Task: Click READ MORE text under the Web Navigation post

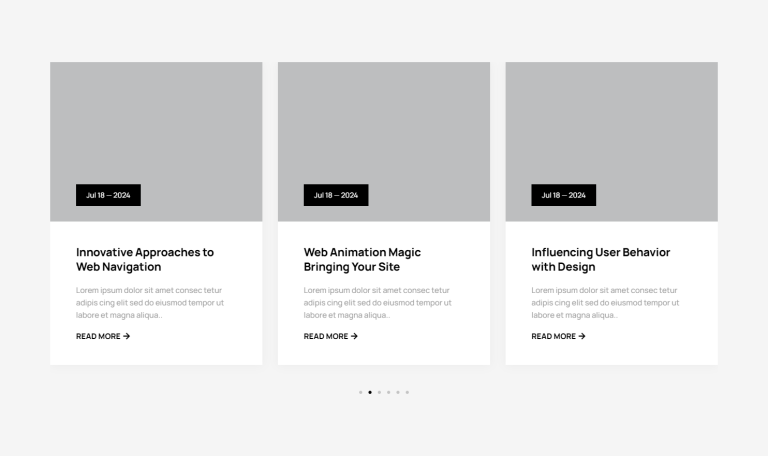Action: [x=98, y=336]
